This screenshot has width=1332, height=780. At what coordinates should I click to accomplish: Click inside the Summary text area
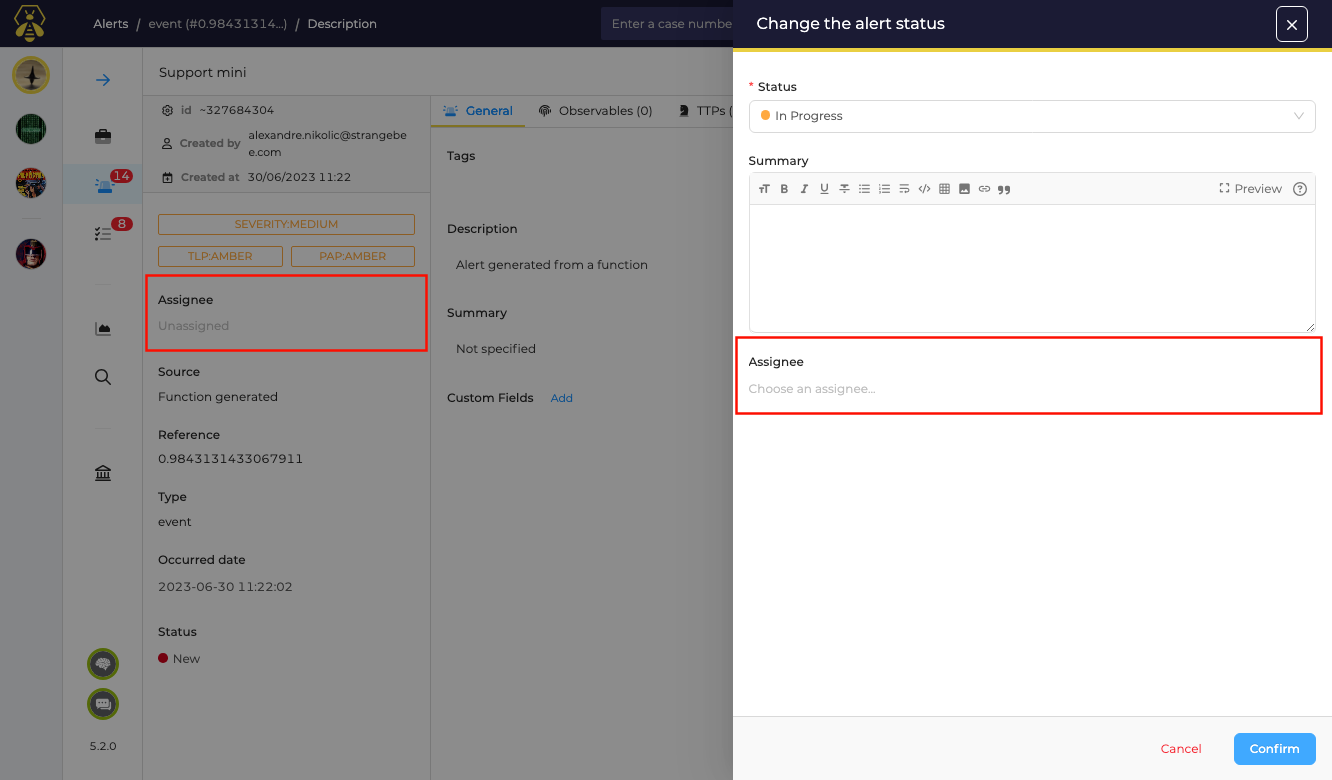pos(1031,268)
